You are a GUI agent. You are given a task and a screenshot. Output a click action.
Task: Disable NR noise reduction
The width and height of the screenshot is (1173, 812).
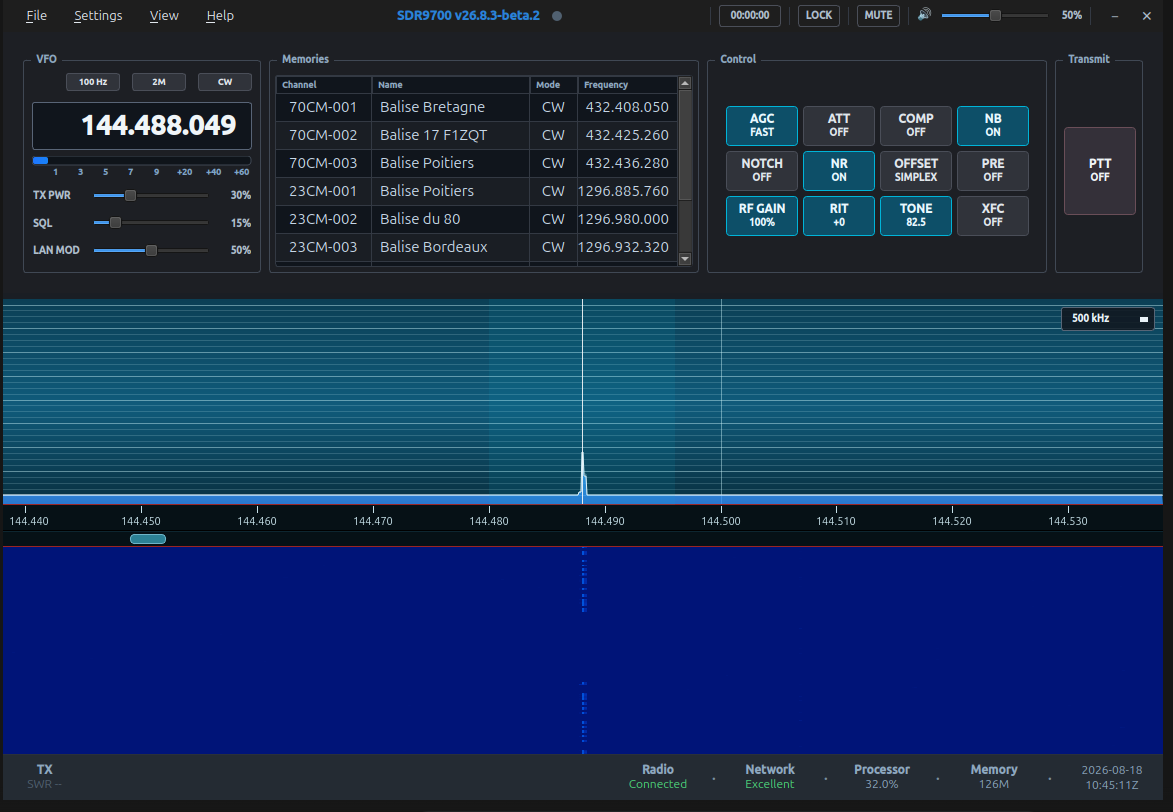click(839, 170)
